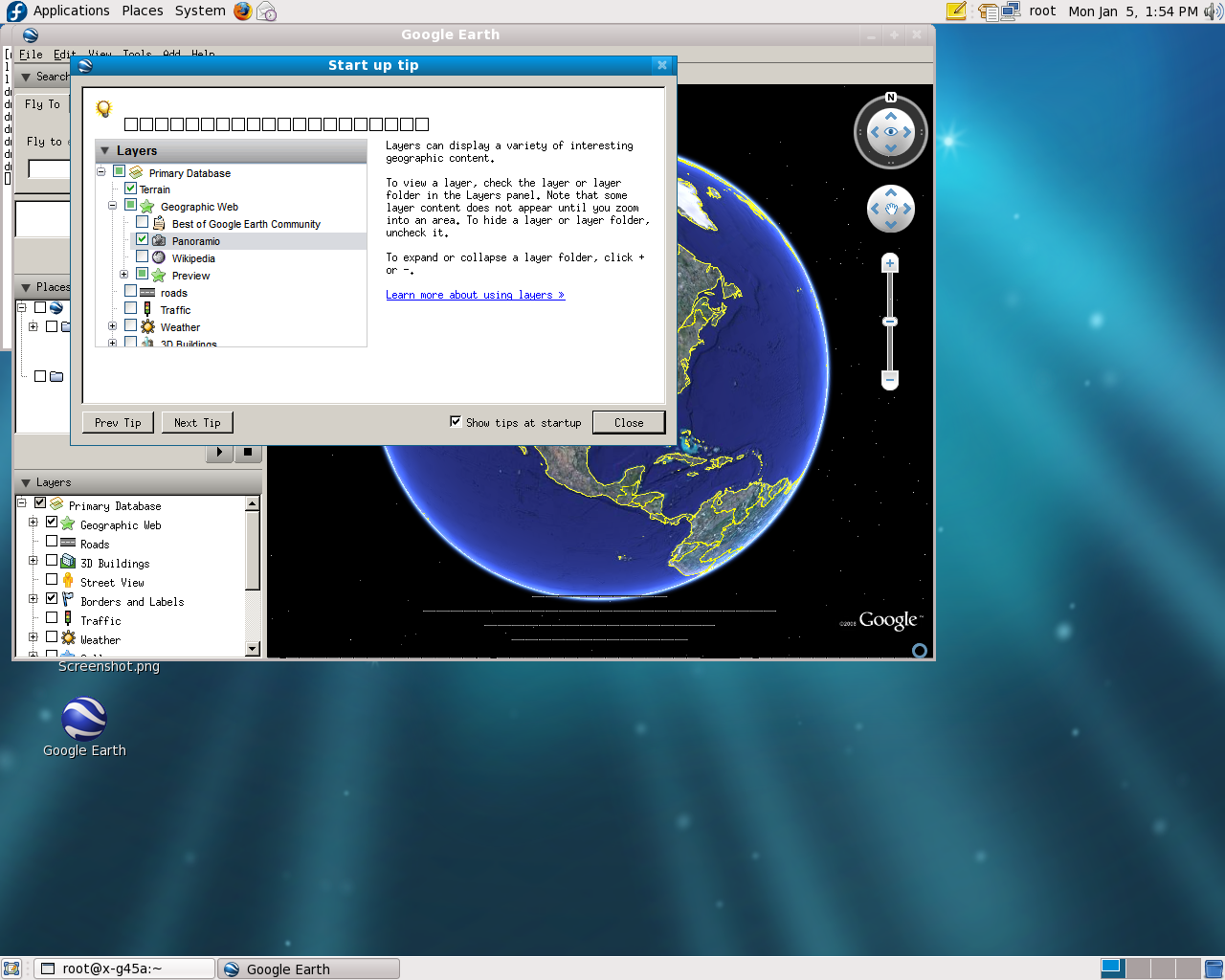
Task: Expand the 3D Buildings layer folder
Action: coord(33,561)
